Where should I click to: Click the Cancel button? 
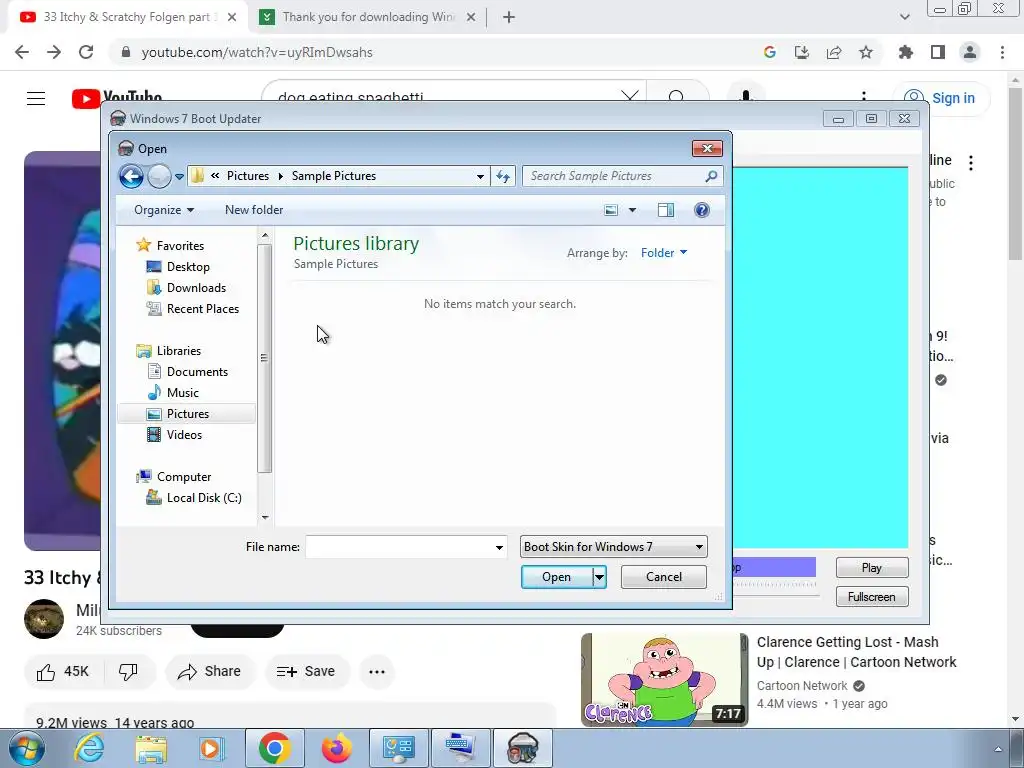tap(664, 577)
